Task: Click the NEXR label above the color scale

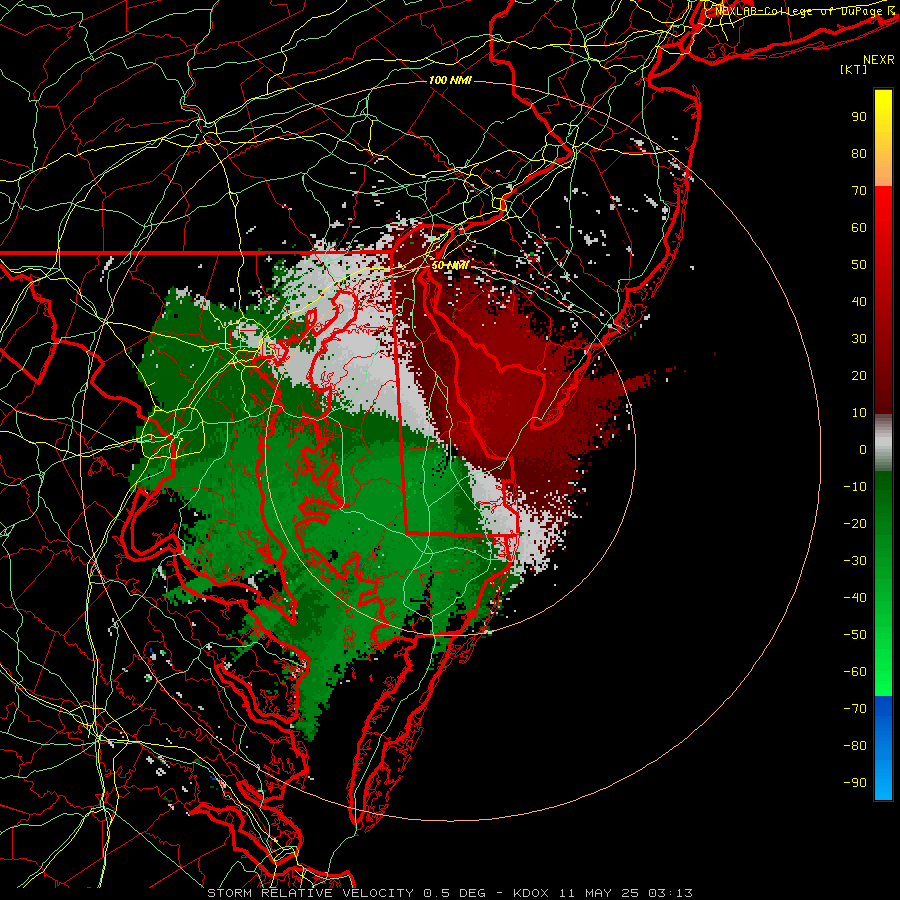Action: [879, 60]
